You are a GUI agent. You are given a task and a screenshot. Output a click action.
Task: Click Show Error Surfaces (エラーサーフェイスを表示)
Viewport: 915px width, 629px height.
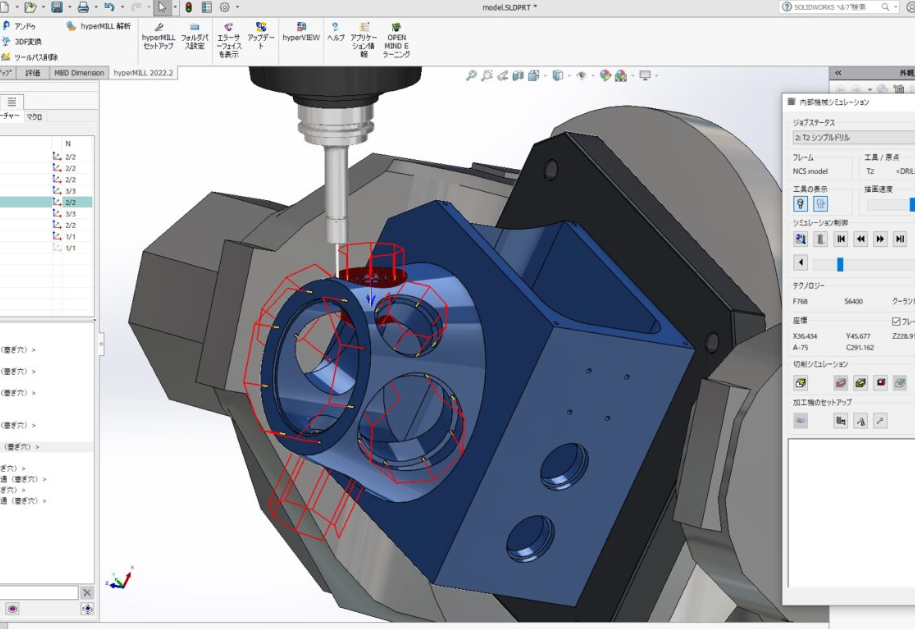click(x=228, y=40)
